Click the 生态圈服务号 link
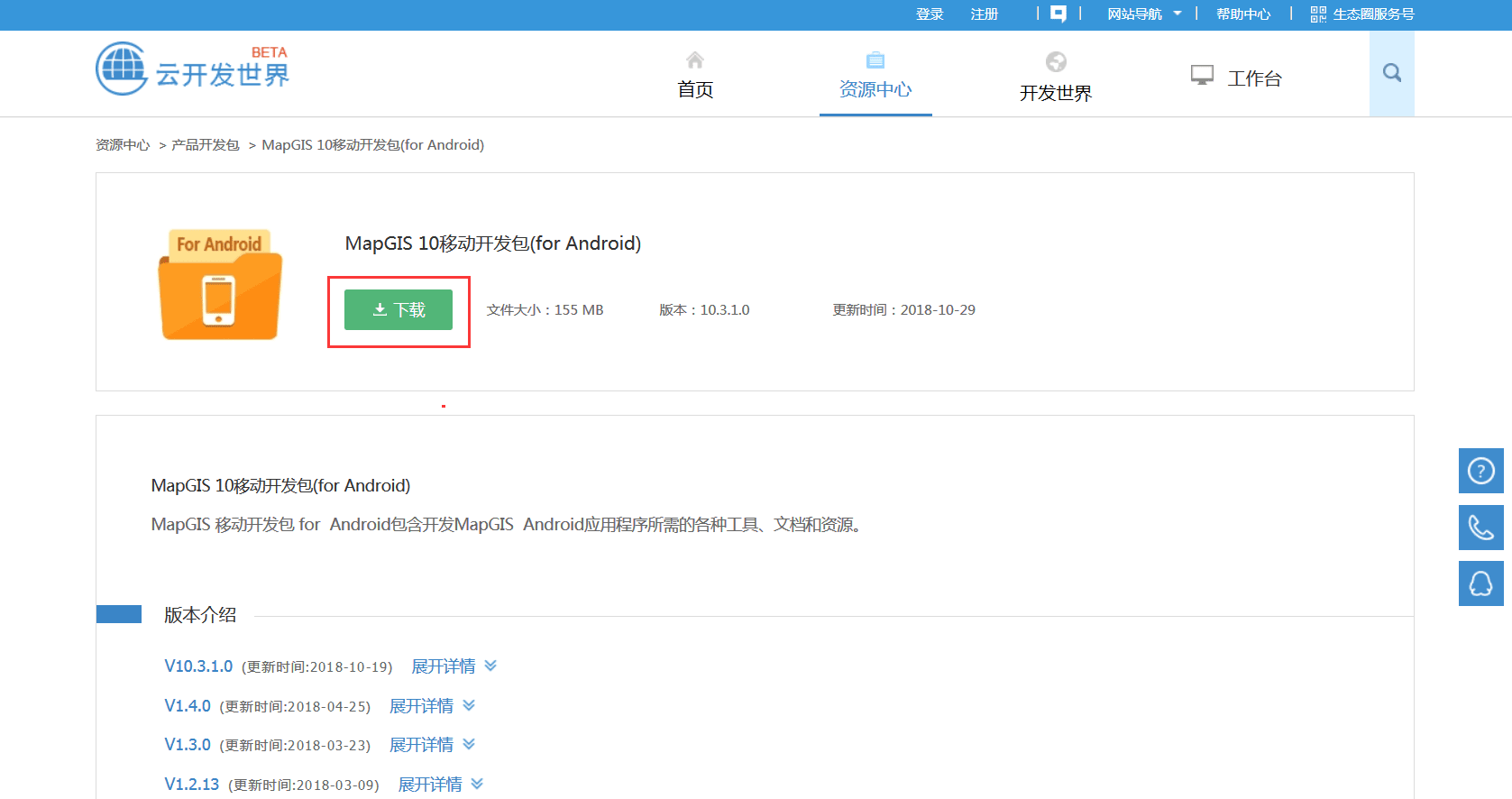Screen dimensions: 1512x799 1374,14
